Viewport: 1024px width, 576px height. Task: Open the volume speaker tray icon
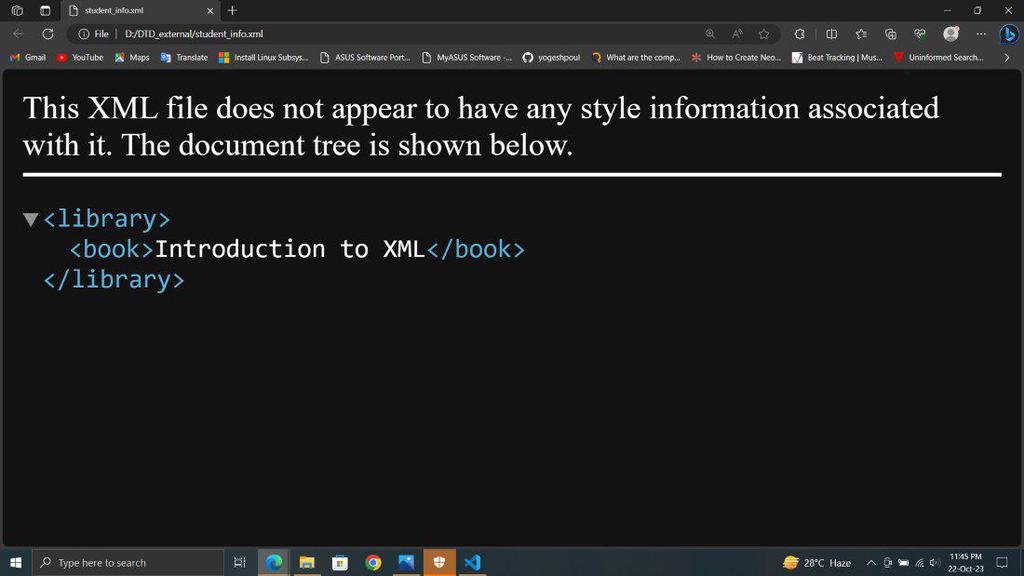(x=935, y=562)
